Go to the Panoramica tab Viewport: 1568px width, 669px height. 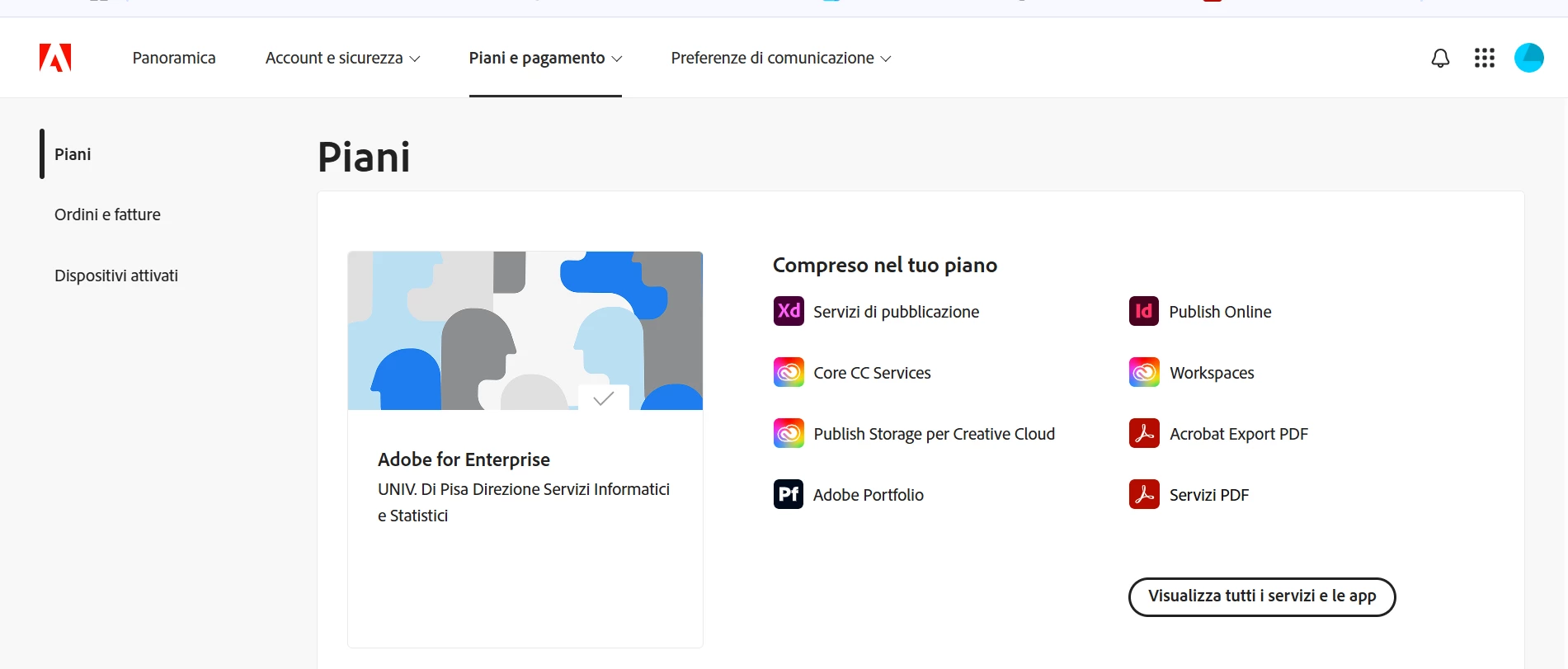click(x=174, y=58)
